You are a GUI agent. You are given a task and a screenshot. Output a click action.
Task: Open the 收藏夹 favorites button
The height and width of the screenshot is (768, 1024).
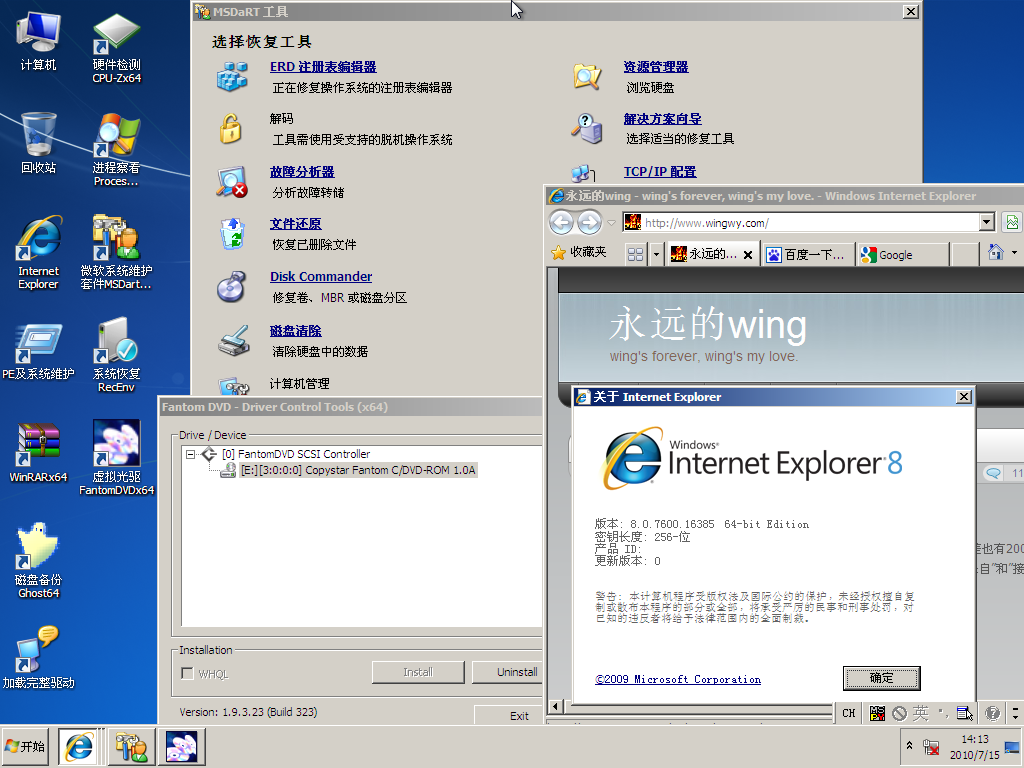click(x=579, y=252)
